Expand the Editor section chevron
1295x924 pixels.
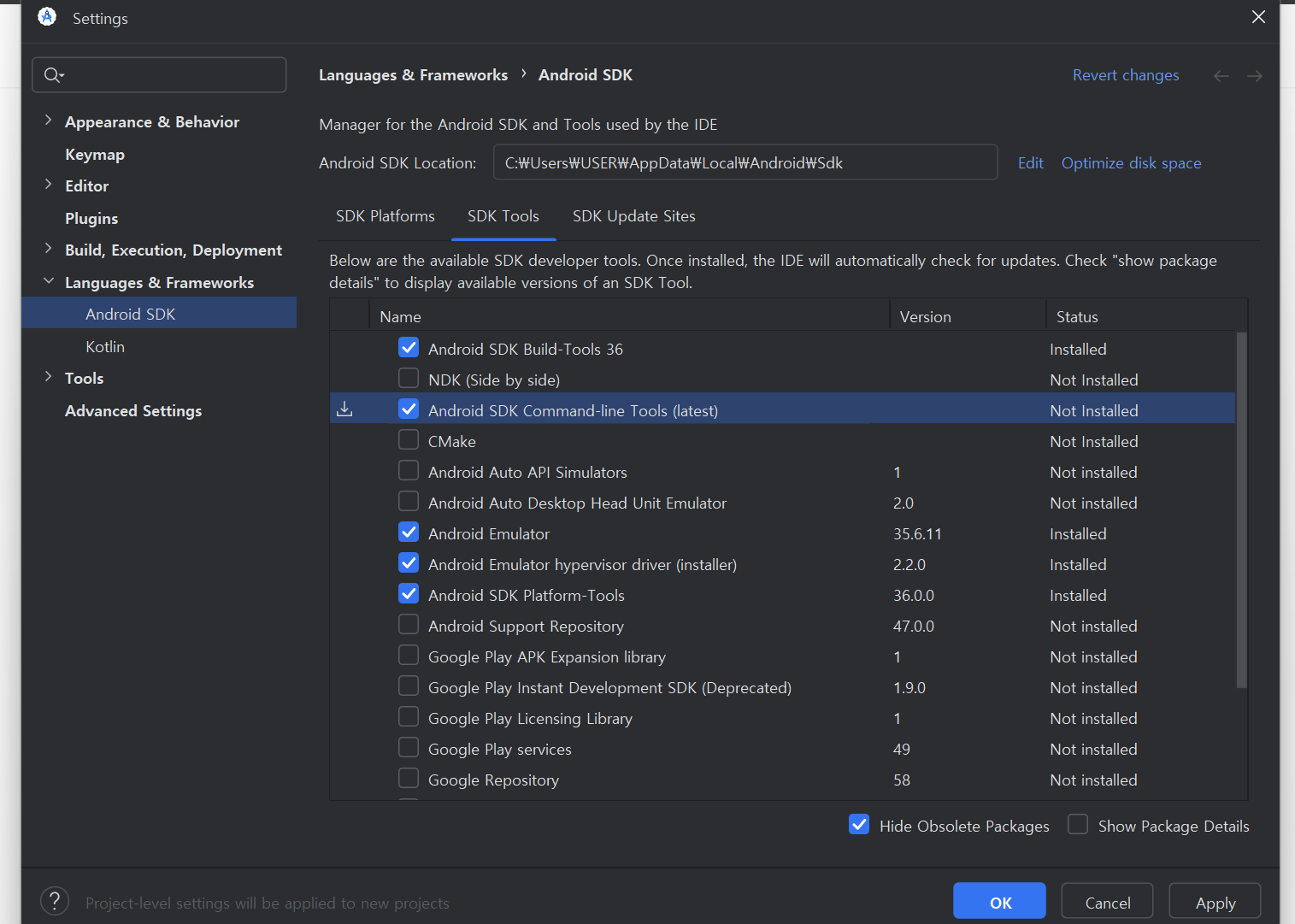(49, 185)
